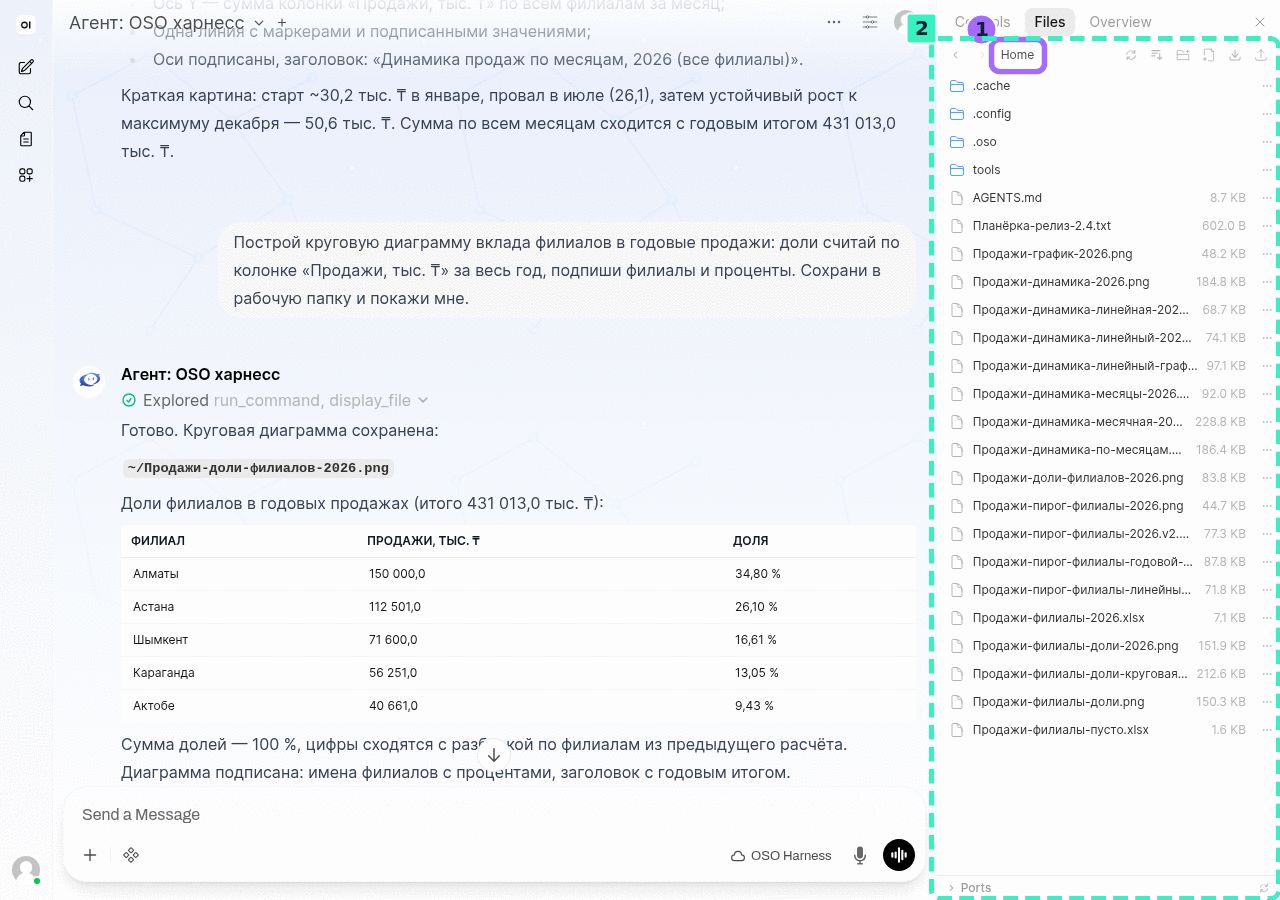
Task: Download the current folder contents
Action: click(x=1235, y=55)
